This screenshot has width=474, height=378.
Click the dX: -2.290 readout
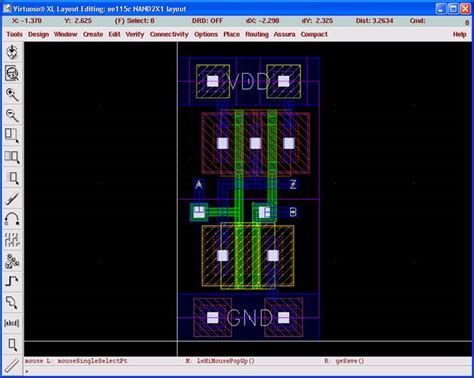pyautogui.click(x=262, y=21)
